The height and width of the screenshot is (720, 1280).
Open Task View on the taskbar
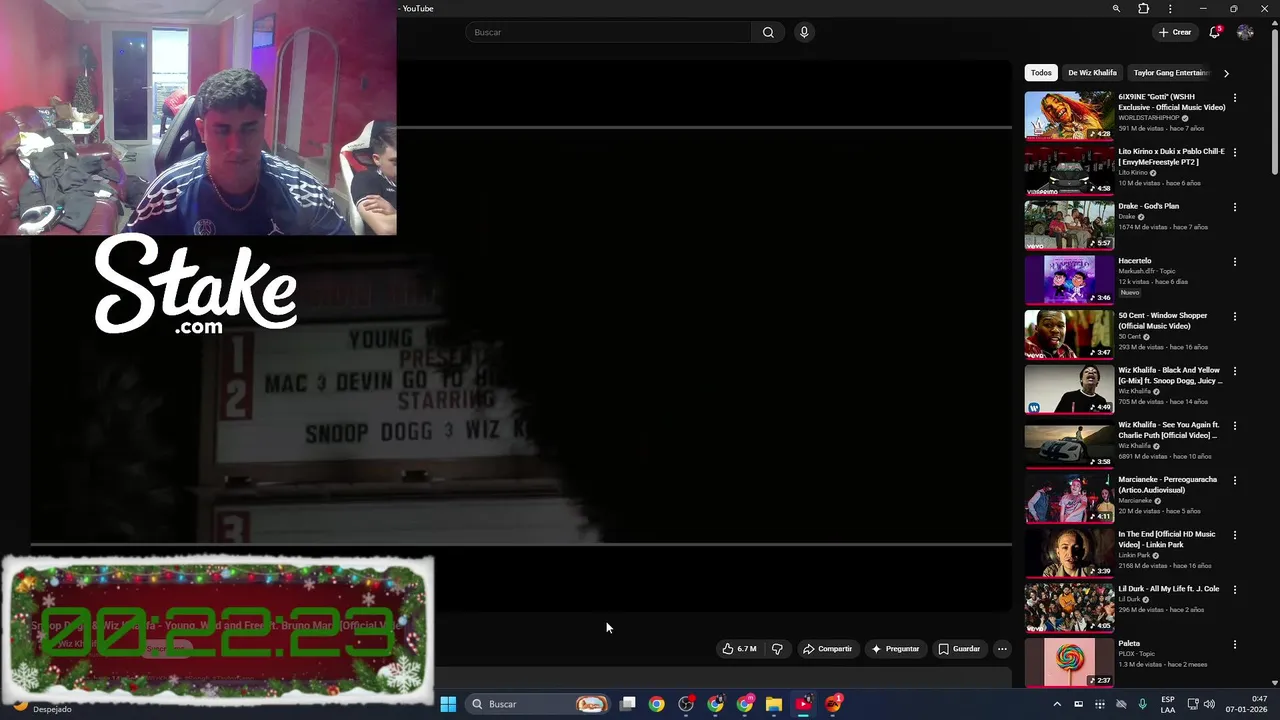(x=628, y=704)
